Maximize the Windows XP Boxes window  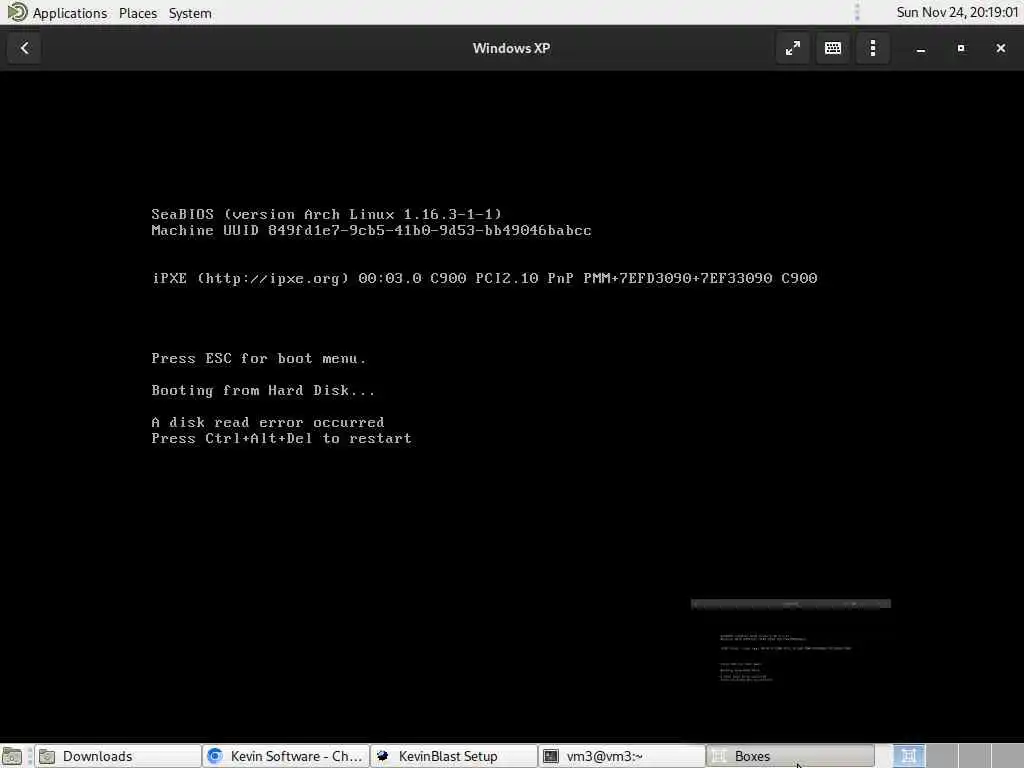[961, 48]
